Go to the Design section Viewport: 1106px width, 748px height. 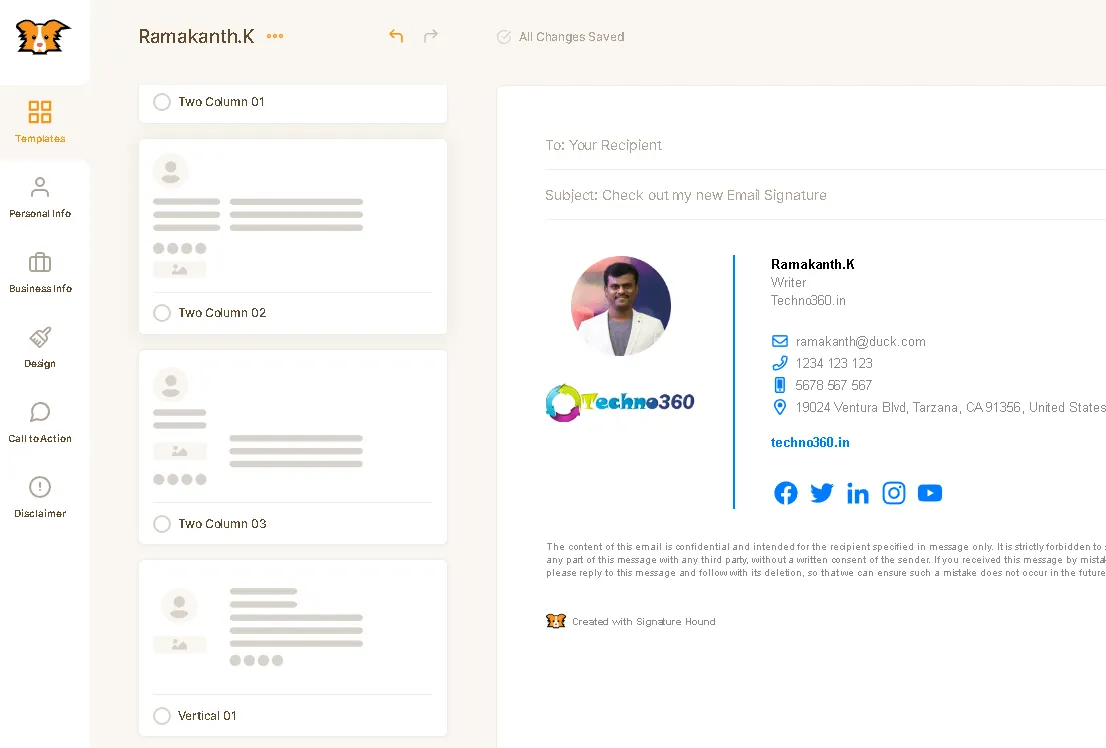pyautogui.click(x=40, y=347)
